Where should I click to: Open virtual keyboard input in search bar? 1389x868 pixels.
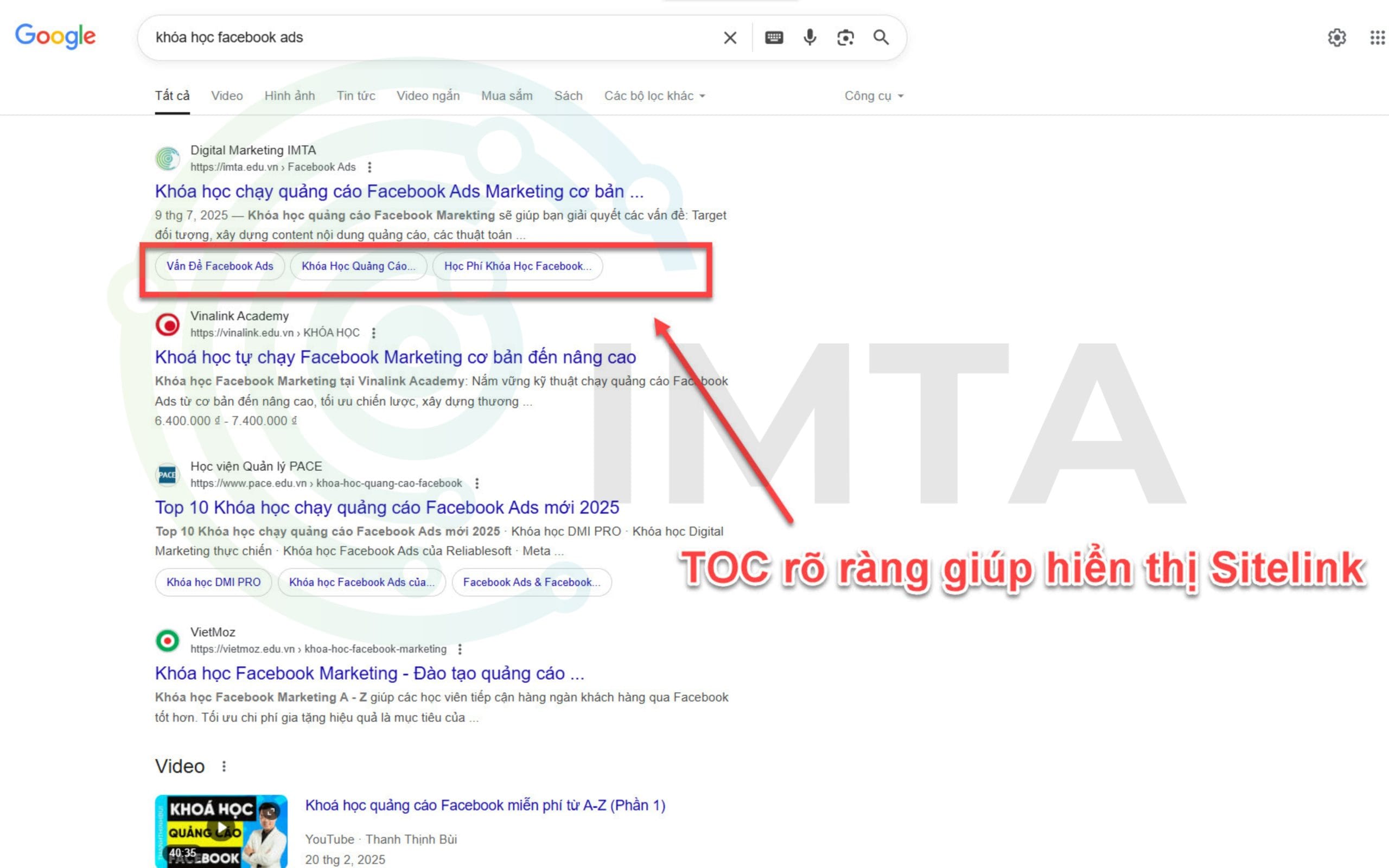click(x=774, y=38)
